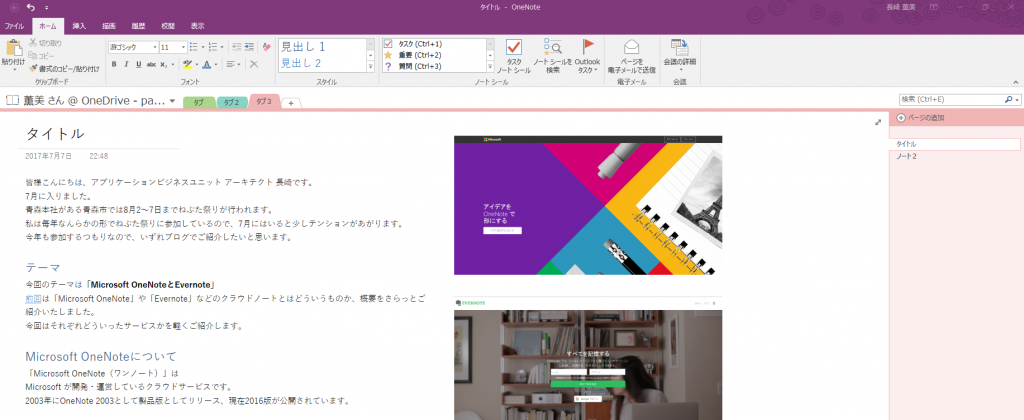The height and width of the screenshot is (420, 1024).
Task: Apply italic formatting
Action: [126, 64]
